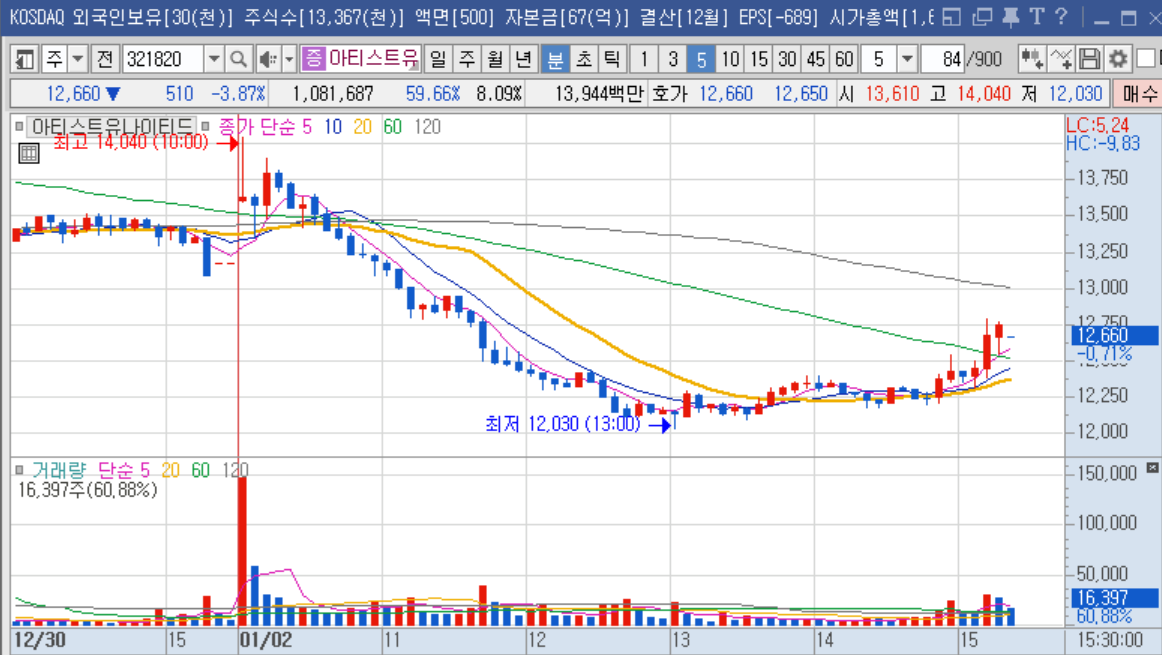Open the stock code history dropdown
This screenshot has height=655, width=1162.
[x=213, y=59]
